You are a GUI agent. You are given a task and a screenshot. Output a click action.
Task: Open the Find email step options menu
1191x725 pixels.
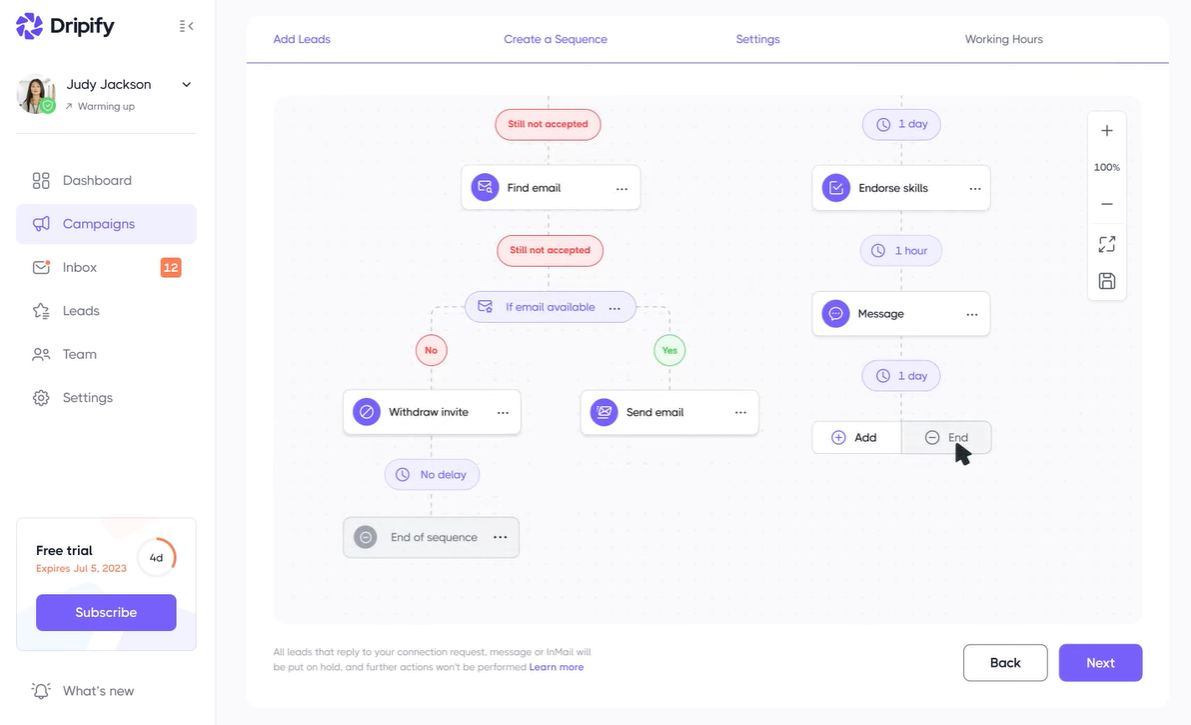622,188
